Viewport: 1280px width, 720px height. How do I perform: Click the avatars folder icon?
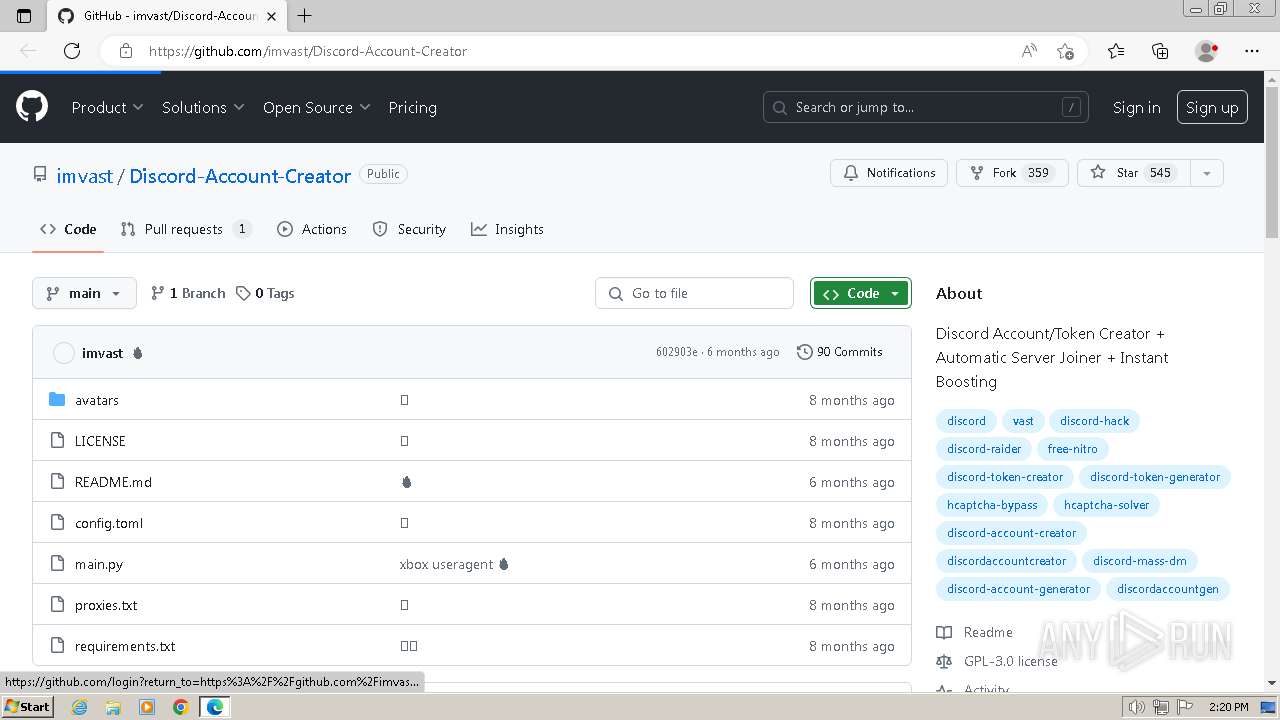[57, 400]
